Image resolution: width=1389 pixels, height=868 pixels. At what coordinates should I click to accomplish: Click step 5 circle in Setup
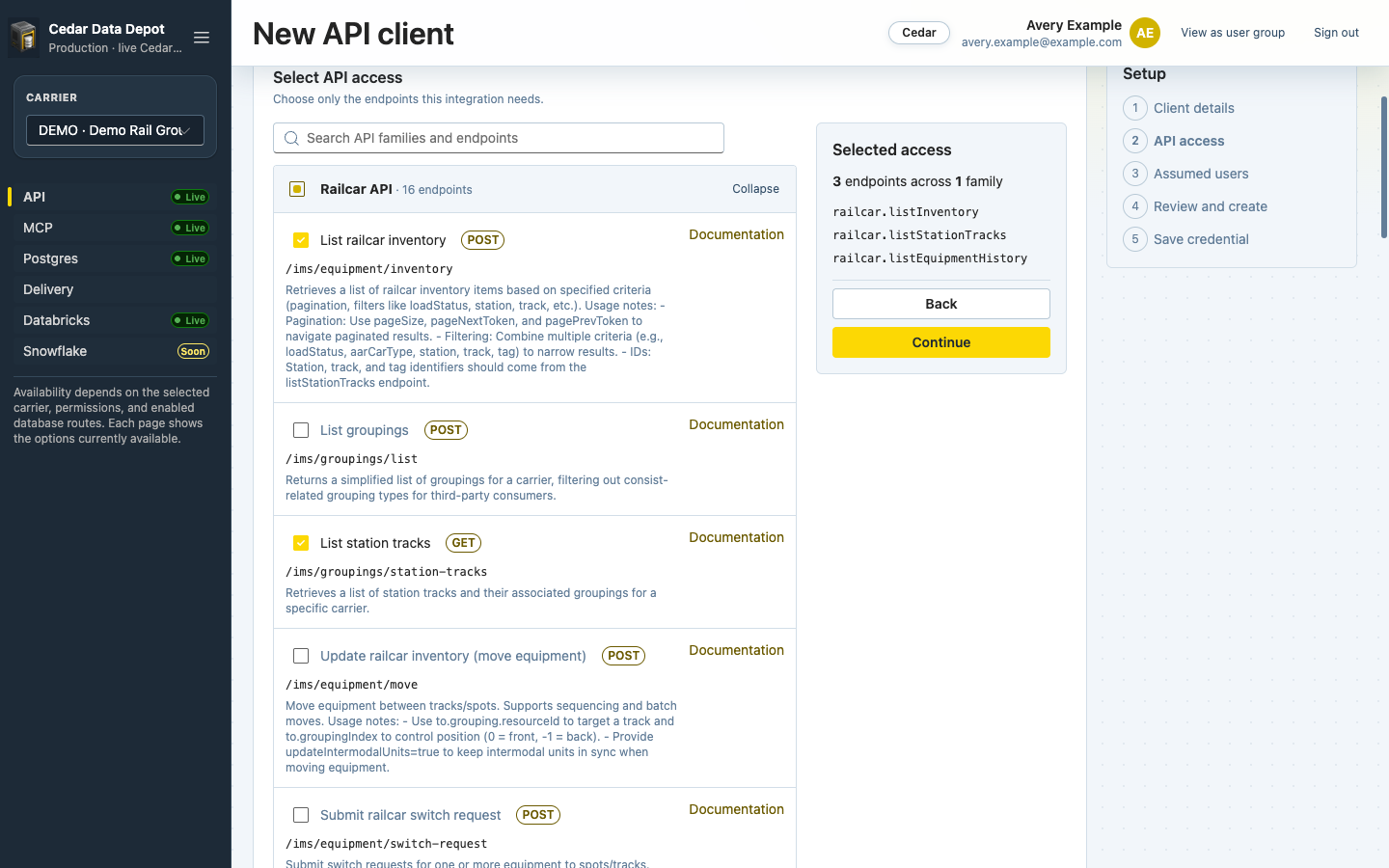coord(1135,239)
